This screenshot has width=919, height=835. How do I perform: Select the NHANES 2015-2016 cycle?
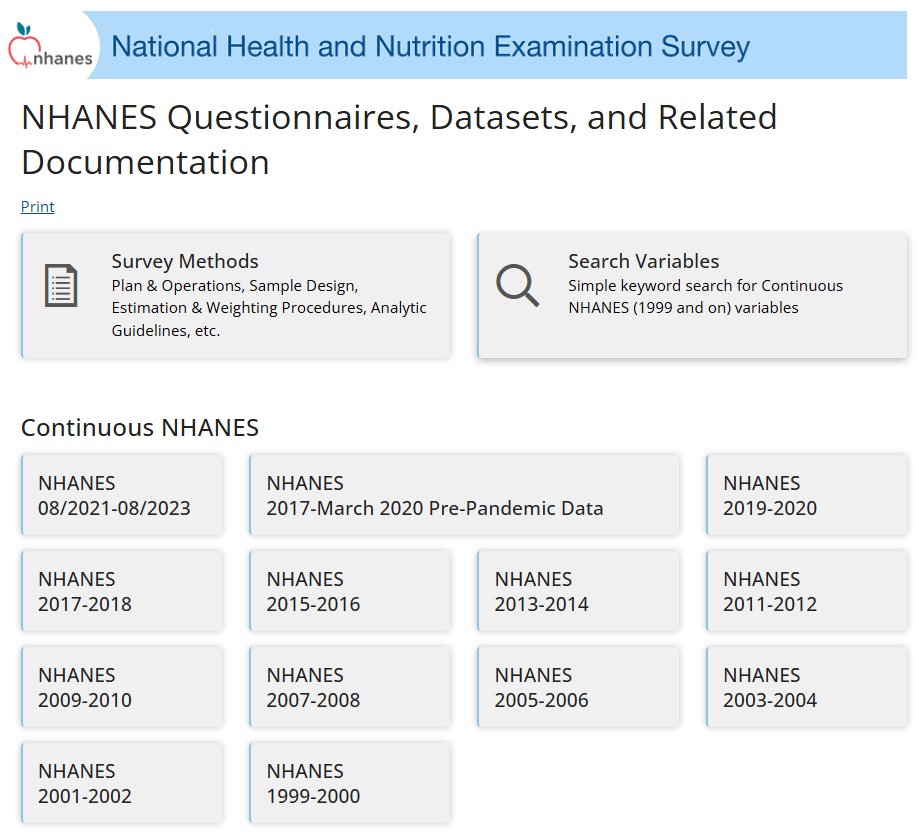click(x=349, y=591)
